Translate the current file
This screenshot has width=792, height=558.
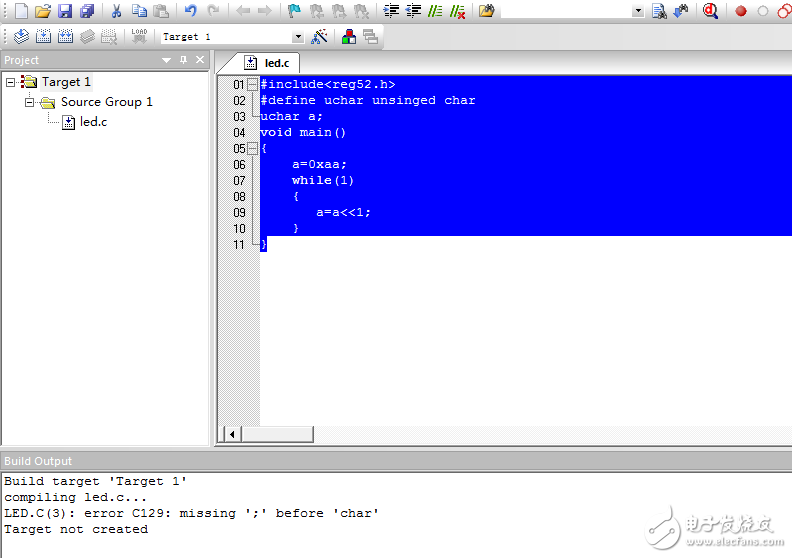21,36
